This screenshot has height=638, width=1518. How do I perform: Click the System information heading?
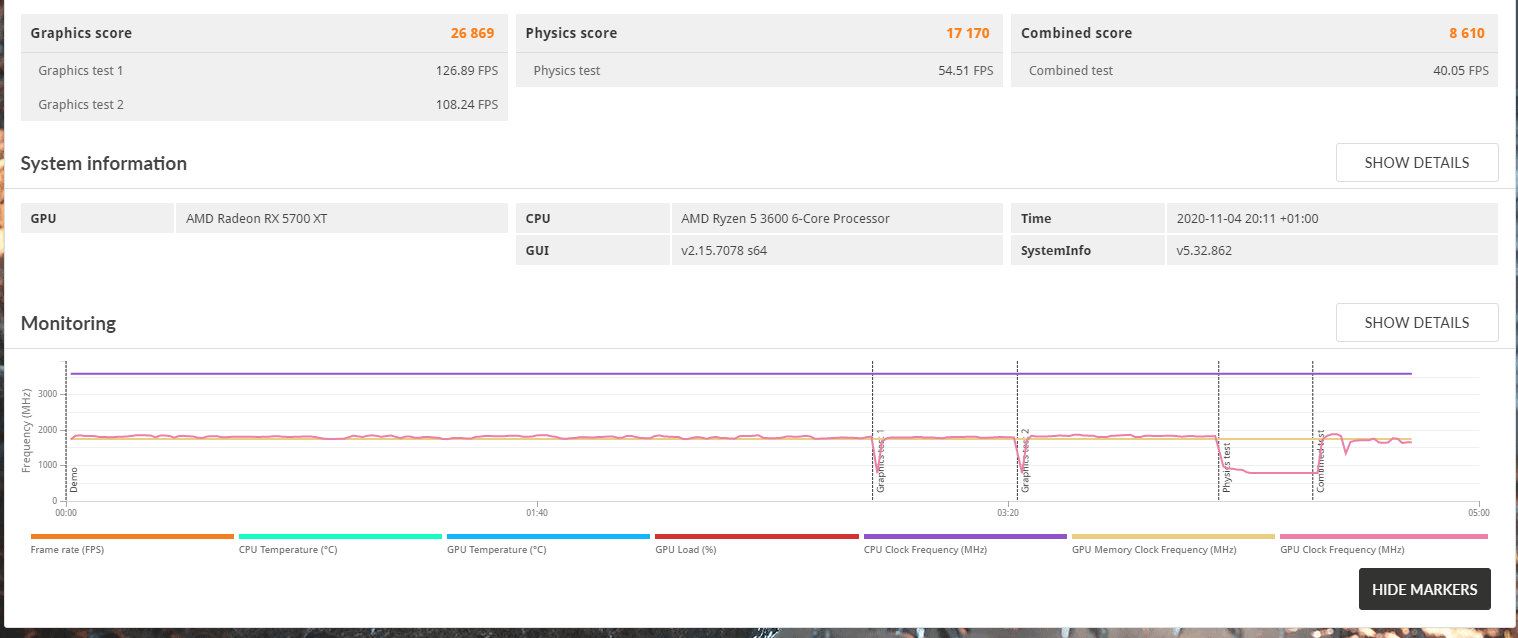[104, 163]
